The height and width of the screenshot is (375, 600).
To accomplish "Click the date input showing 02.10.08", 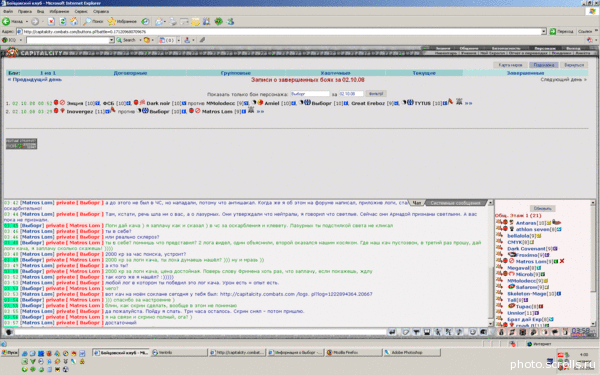I will click(x=351, y=94).
